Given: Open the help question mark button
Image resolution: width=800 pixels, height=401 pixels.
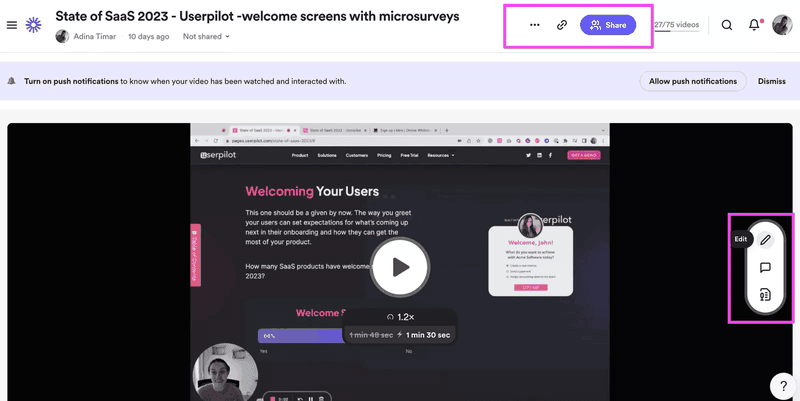Looking at the screenshot, I should (782, 386).
